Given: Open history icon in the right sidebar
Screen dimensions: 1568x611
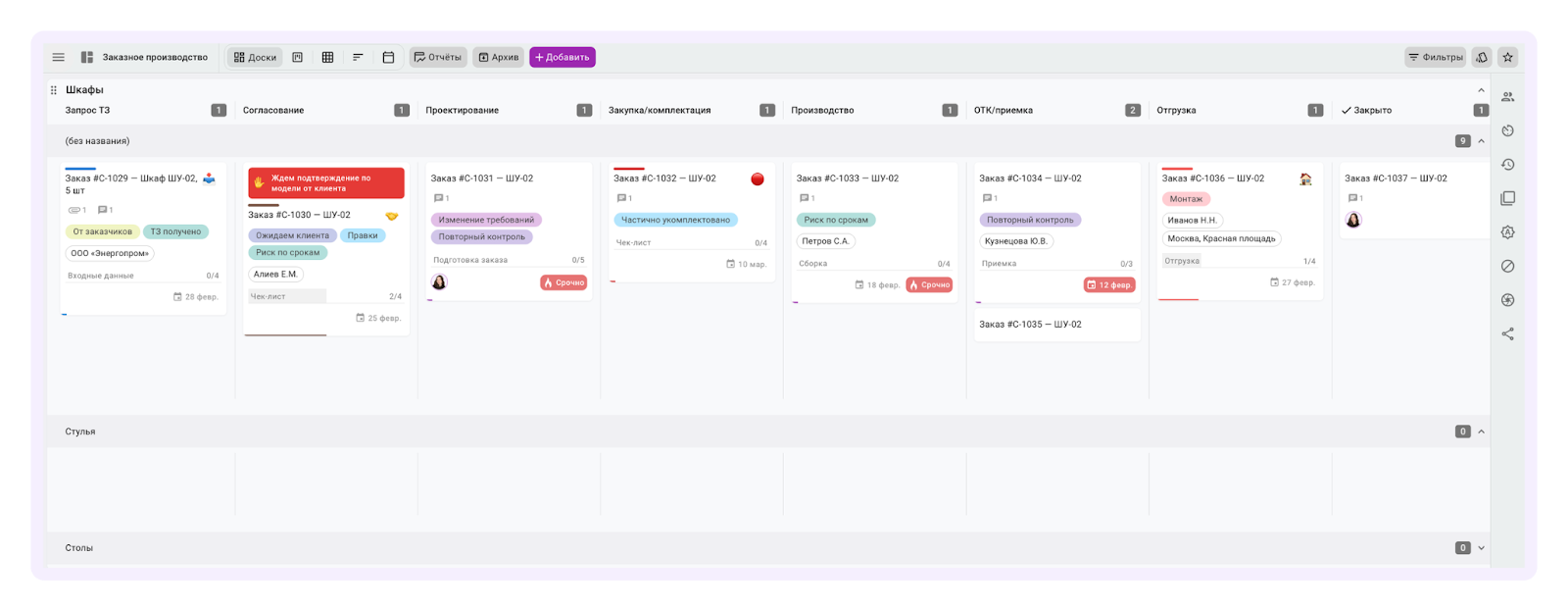Looking at the screenshot, I should click(1507, 165).
